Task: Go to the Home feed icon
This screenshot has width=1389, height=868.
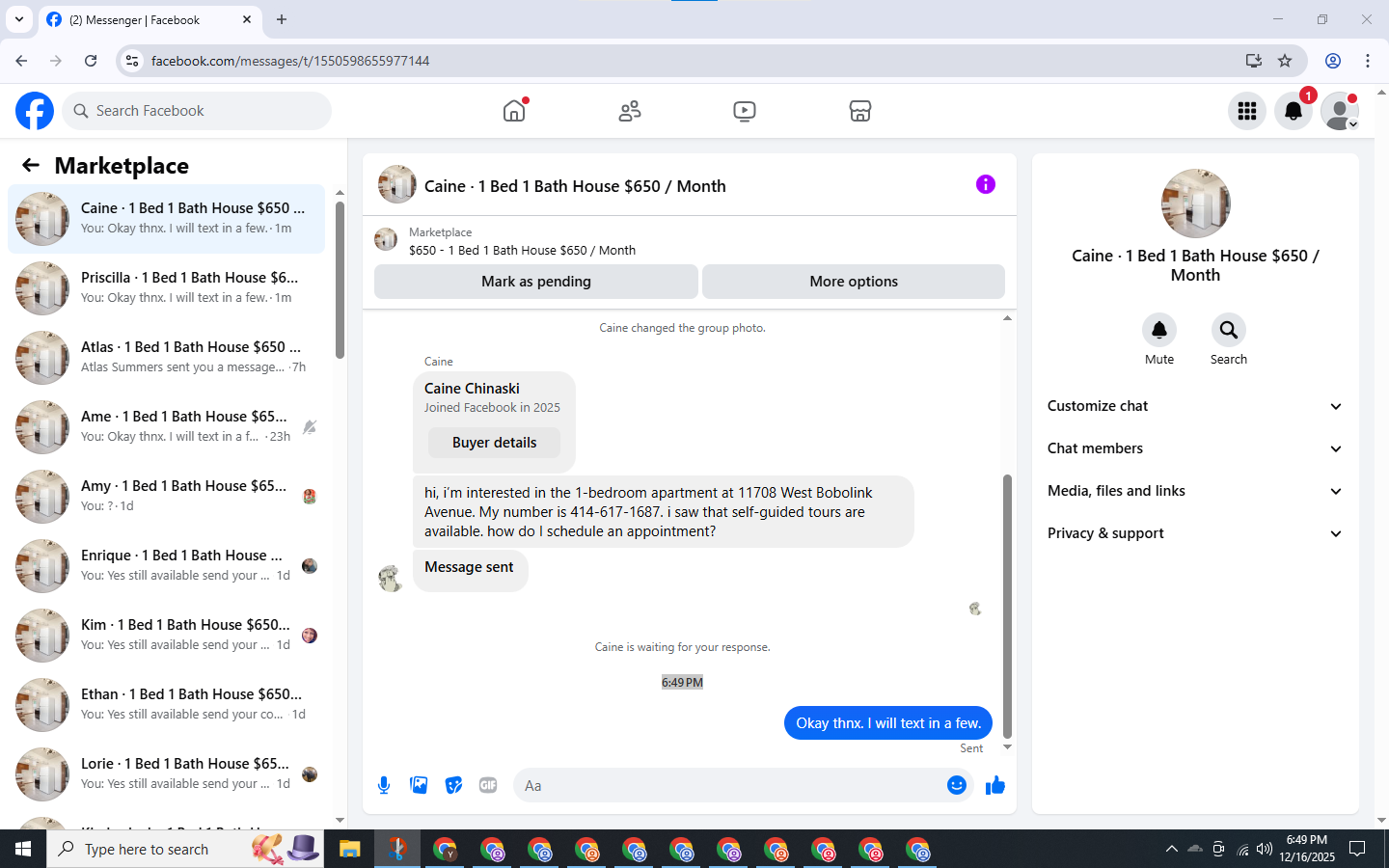Action: (515, 111)
